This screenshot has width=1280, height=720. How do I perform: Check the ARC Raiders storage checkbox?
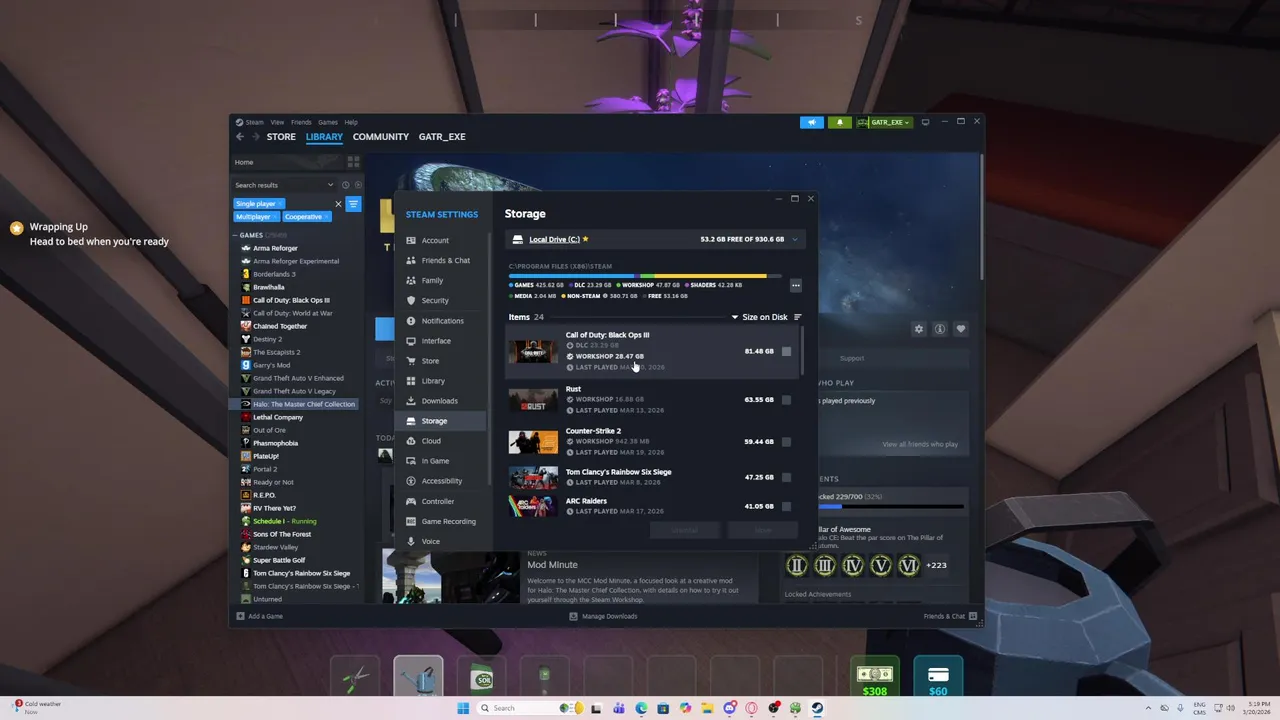(x=786, y=506)
